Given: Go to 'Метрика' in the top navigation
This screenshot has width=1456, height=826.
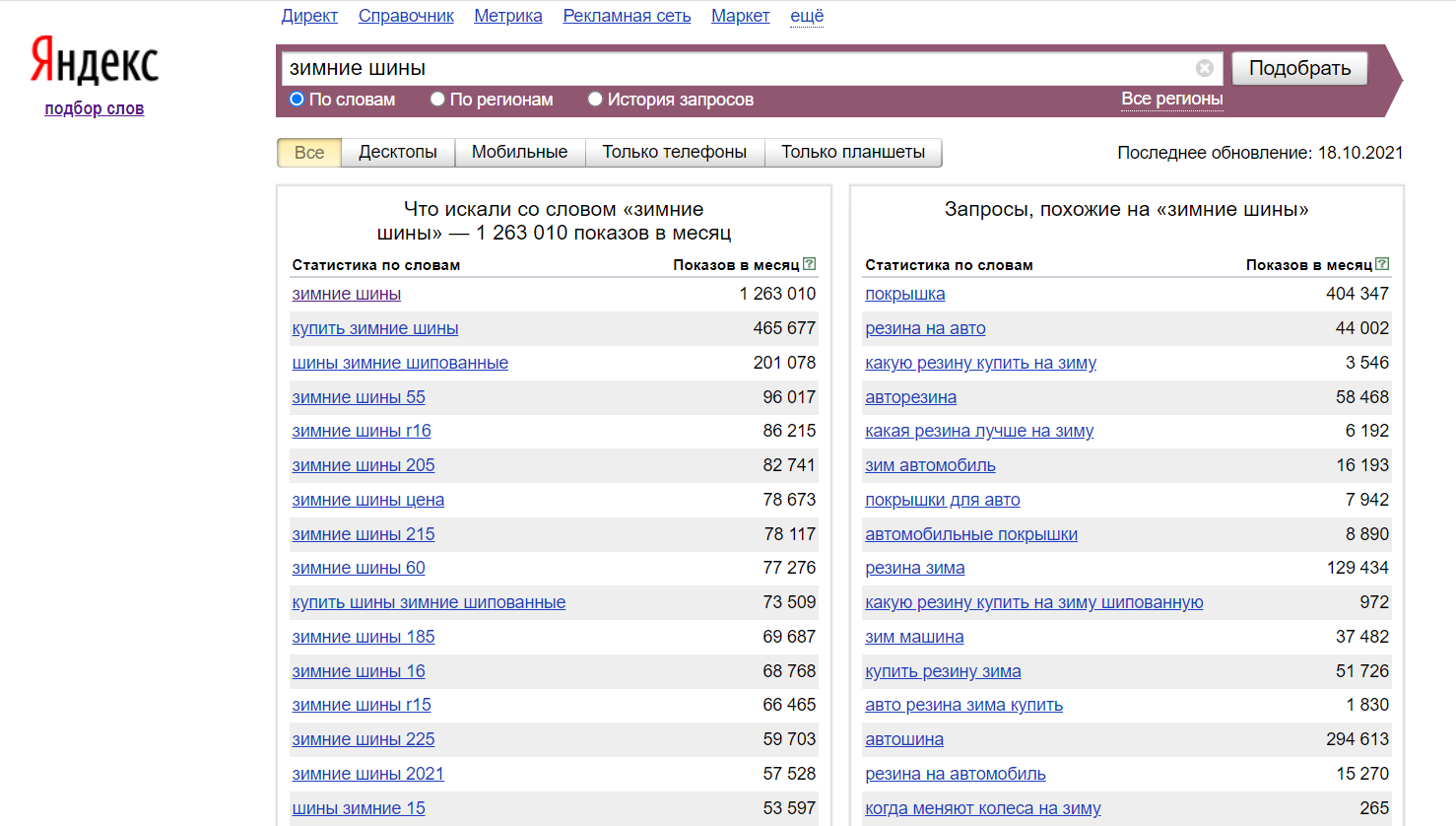Looking at the screenshot, I should [507, 16].
